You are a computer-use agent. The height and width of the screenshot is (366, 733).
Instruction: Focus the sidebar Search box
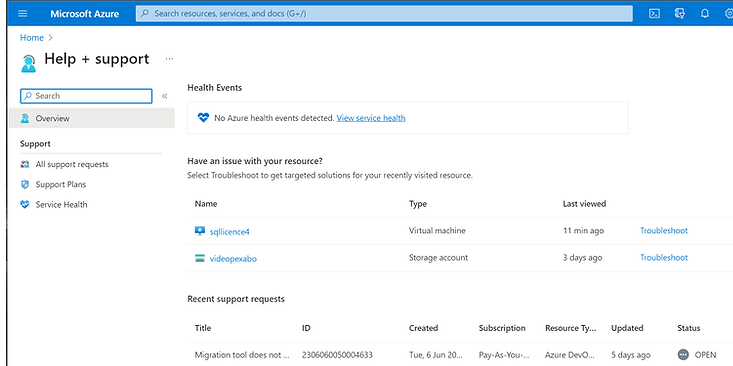tap(86, 96)
